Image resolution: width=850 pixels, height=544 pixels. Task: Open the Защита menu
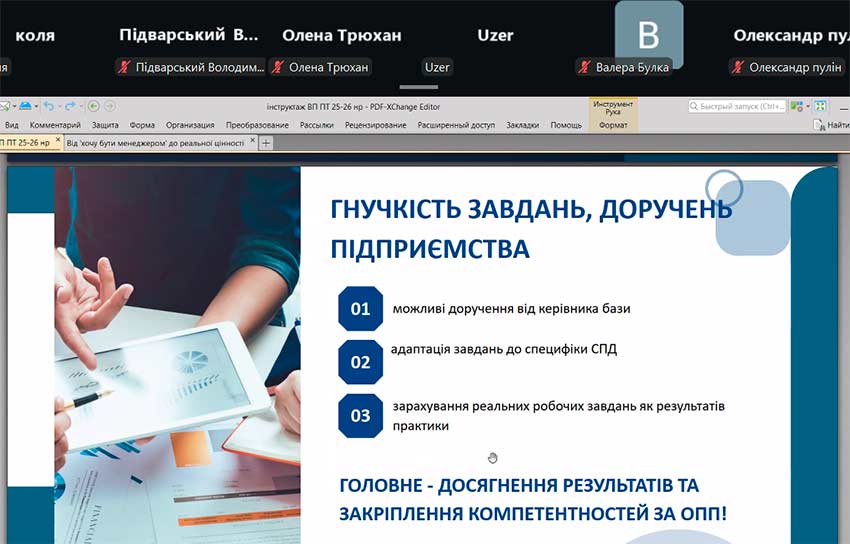(x=105, y=125)
